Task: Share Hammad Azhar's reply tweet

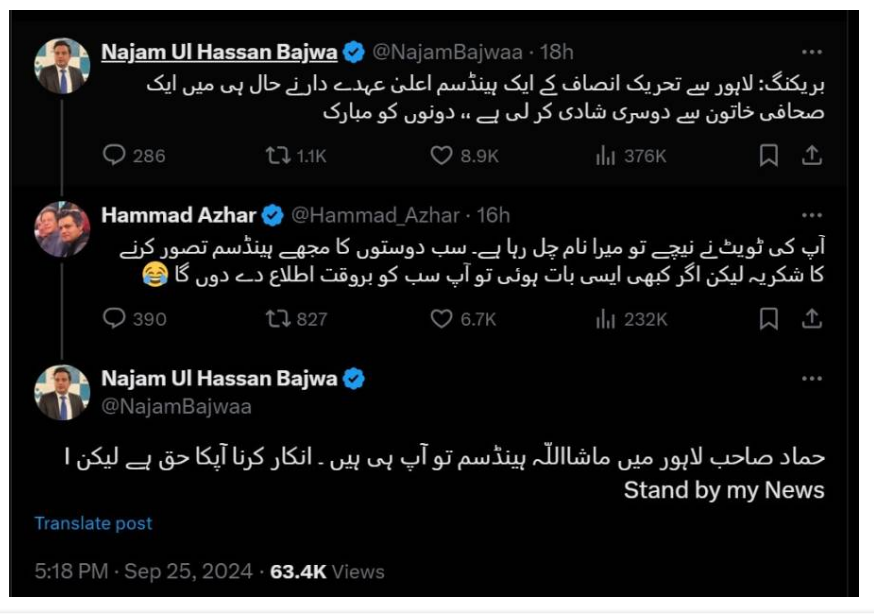Action: [x=812, y=319]
